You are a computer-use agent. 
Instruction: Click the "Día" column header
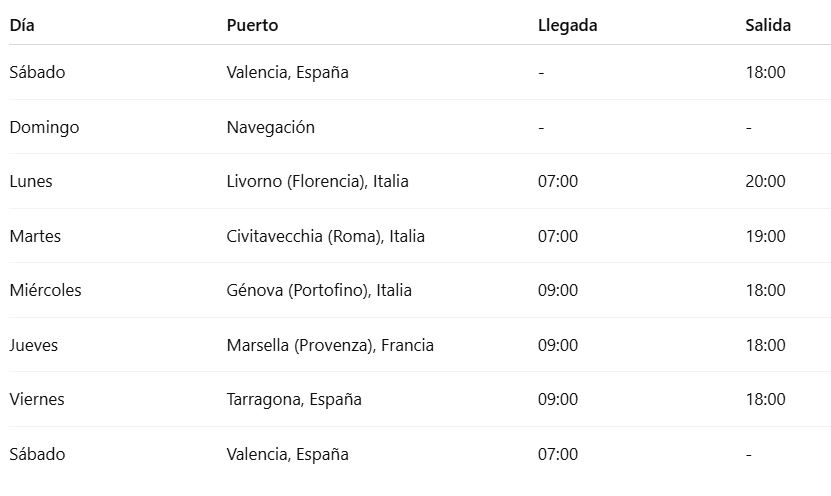(x=24, y=26)
